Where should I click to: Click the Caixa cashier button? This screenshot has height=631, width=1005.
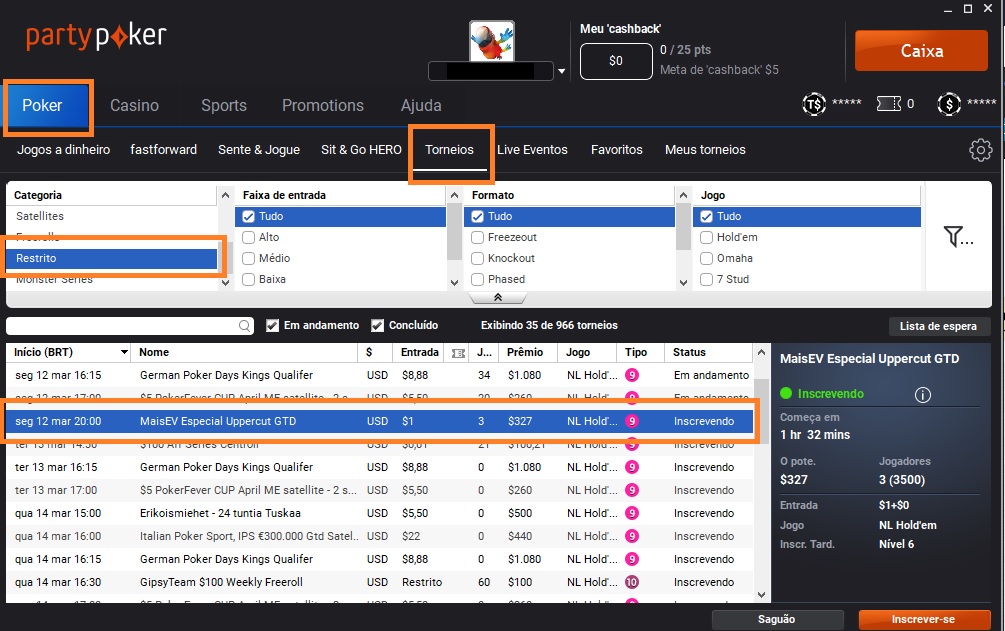(922, 51)
